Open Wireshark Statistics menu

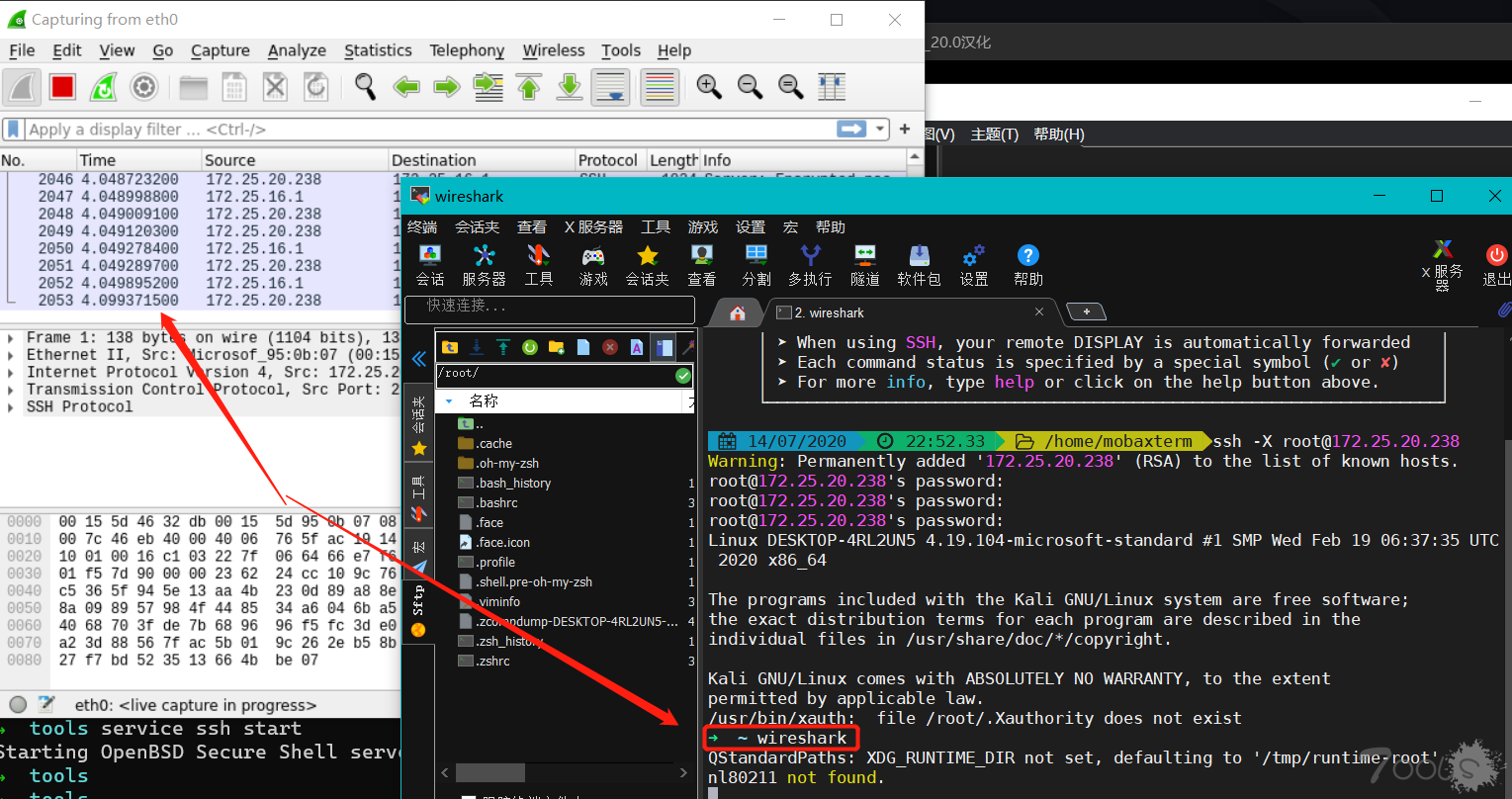click(378, 50)
